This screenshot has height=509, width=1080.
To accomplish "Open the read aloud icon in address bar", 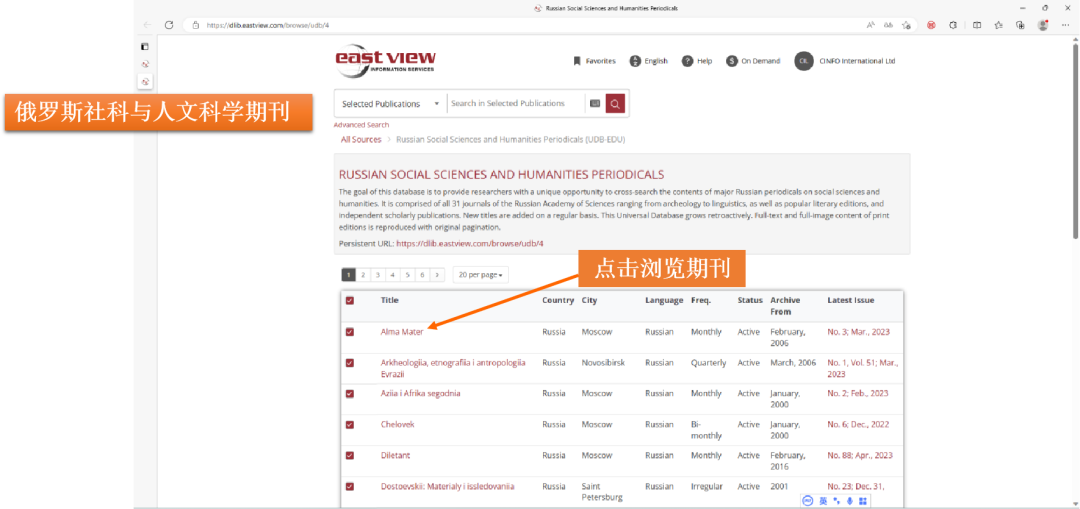I will pyautogui.click(x=871, y=25).
